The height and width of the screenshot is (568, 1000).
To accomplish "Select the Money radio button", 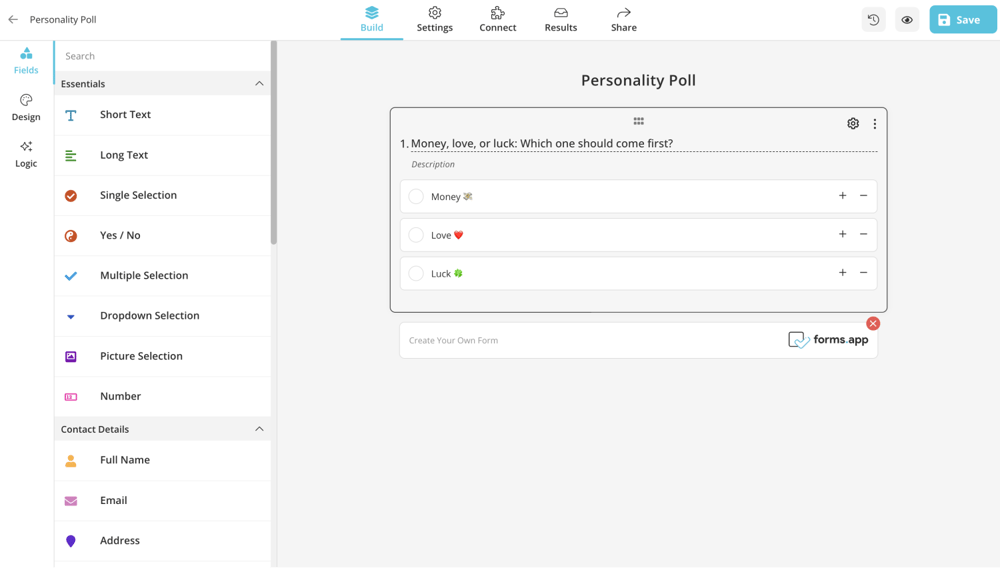I will pos(416,197).
